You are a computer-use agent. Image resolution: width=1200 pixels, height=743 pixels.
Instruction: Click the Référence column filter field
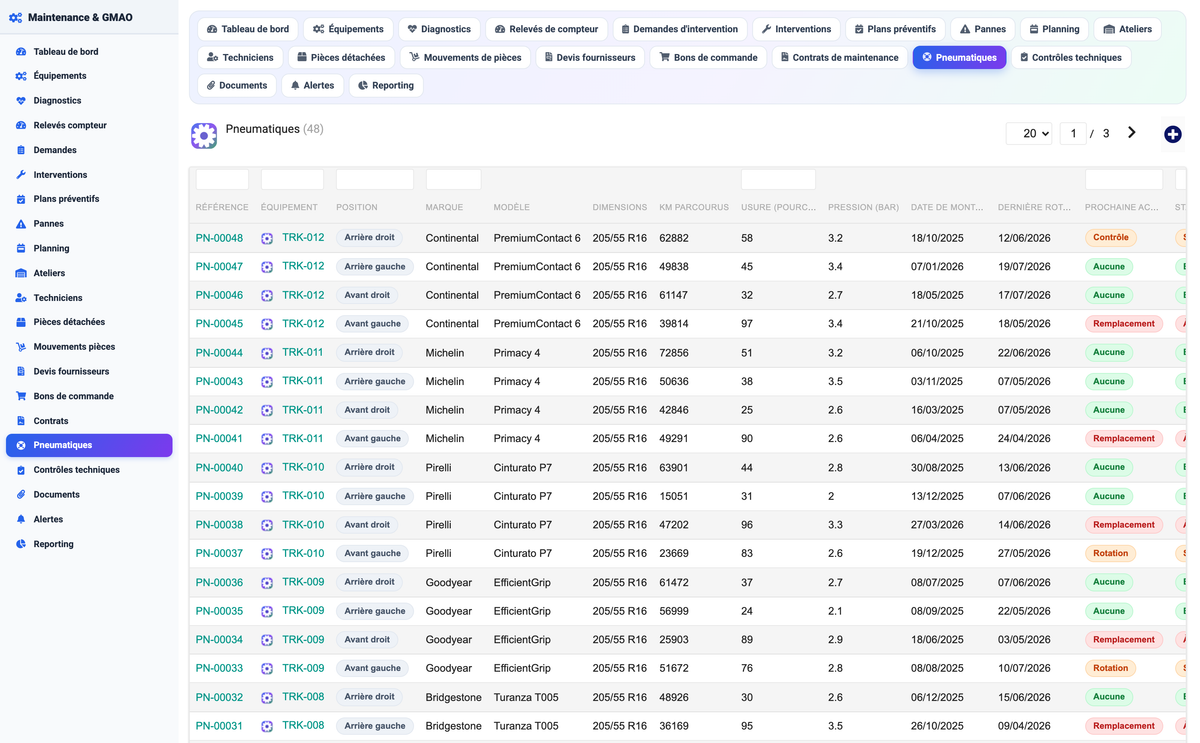[x=222, y=179]
